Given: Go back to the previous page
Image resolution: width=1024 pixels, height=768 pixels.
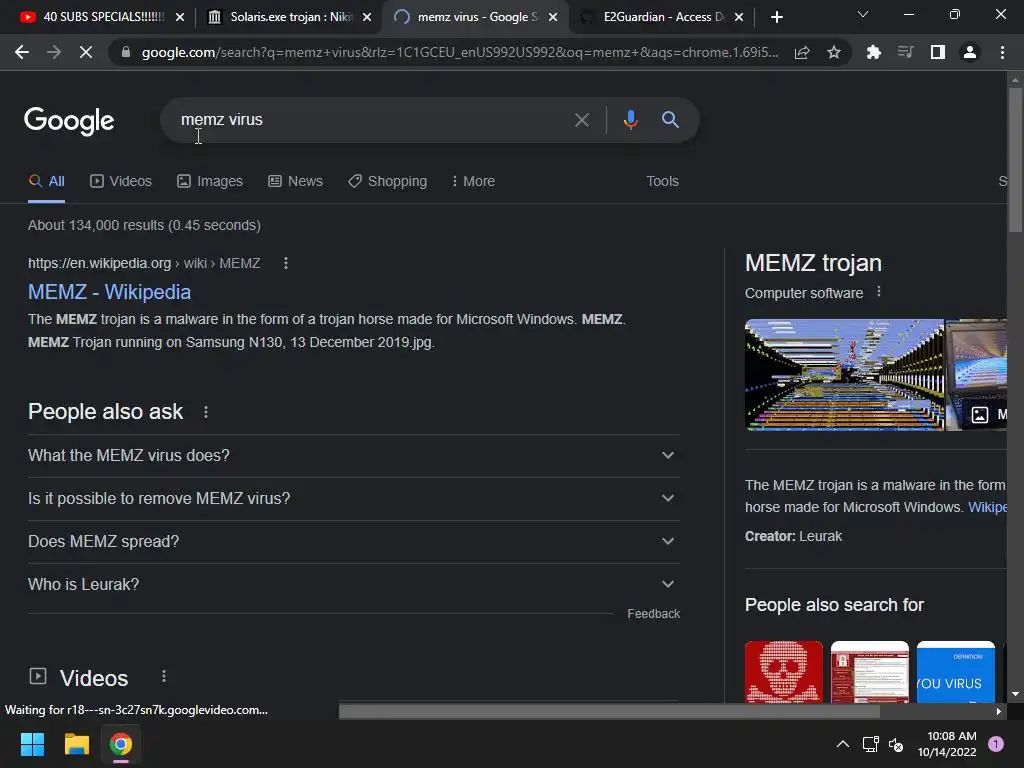Looking at the screenshot, I should tap(22, 52).
